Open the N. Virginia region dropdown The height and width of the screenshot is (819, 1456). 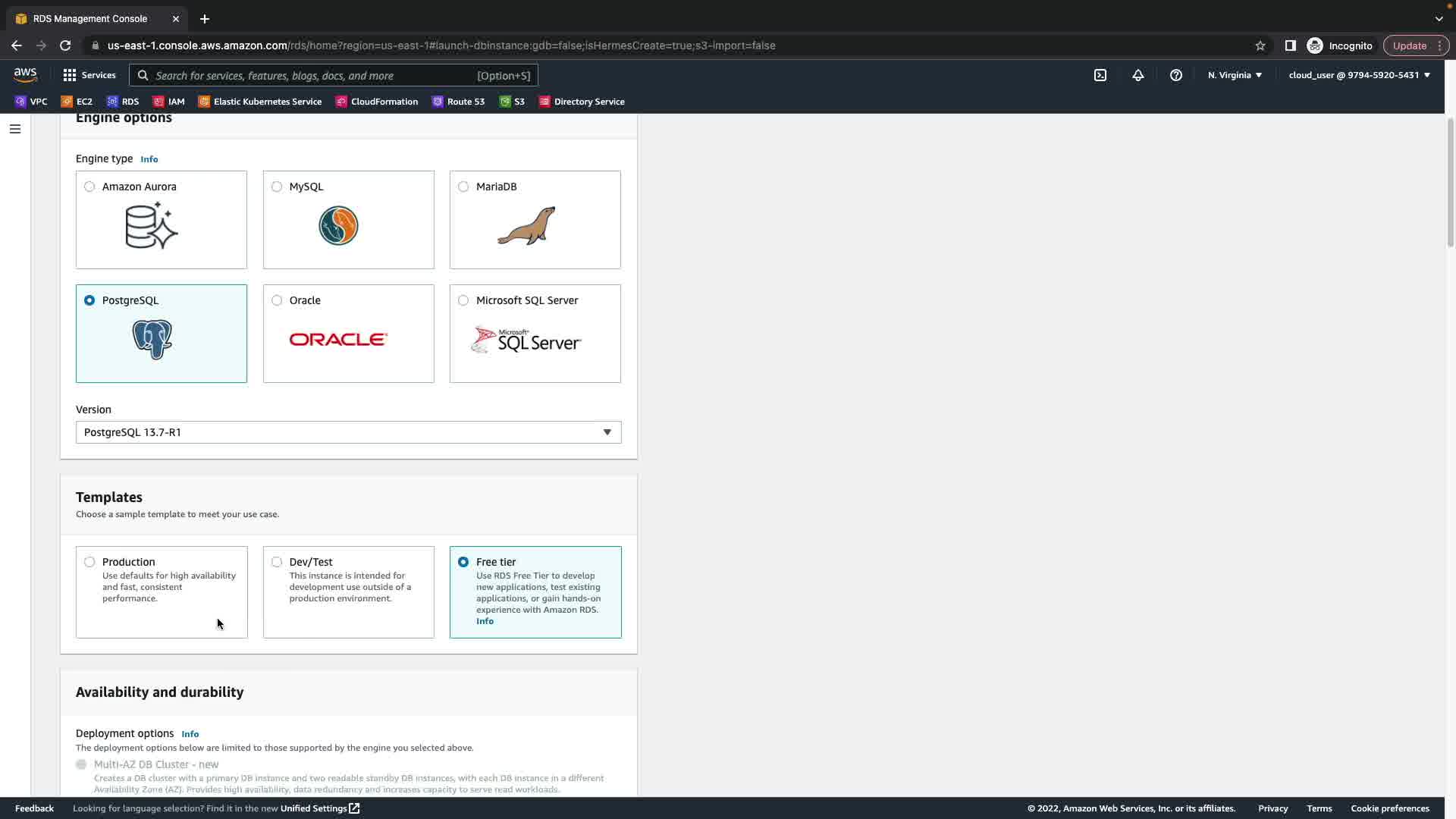click(x=1235, y=75)
